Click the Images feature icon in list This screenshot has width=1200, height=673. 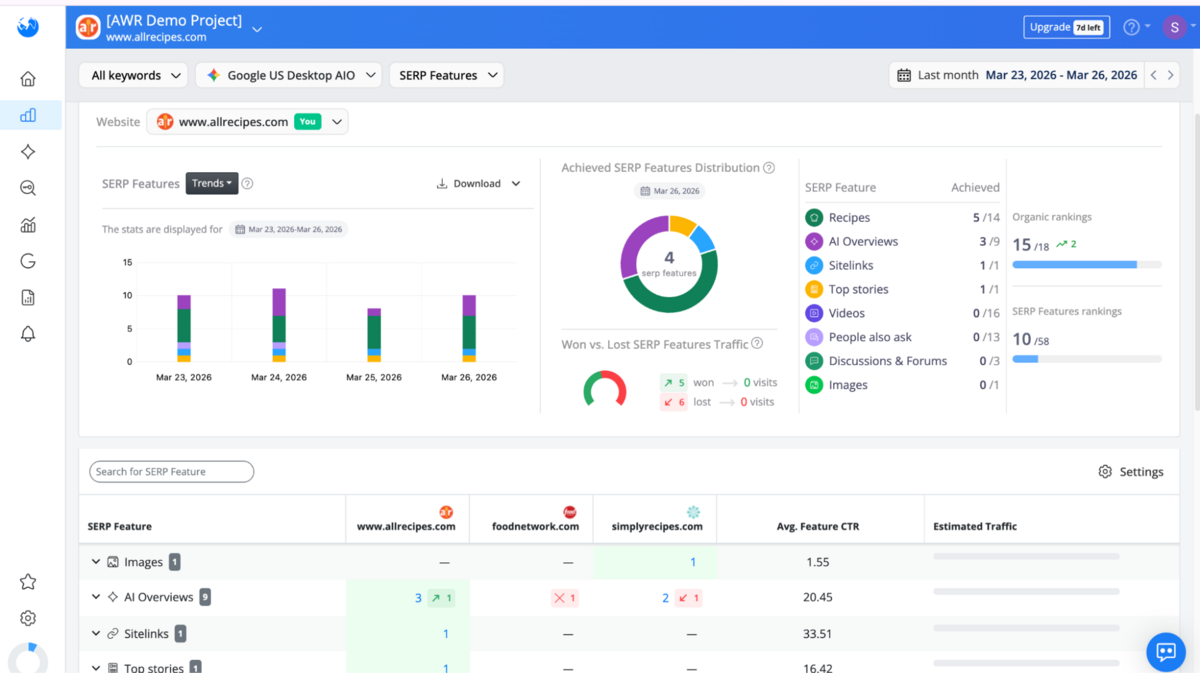[x=814, y=385]
